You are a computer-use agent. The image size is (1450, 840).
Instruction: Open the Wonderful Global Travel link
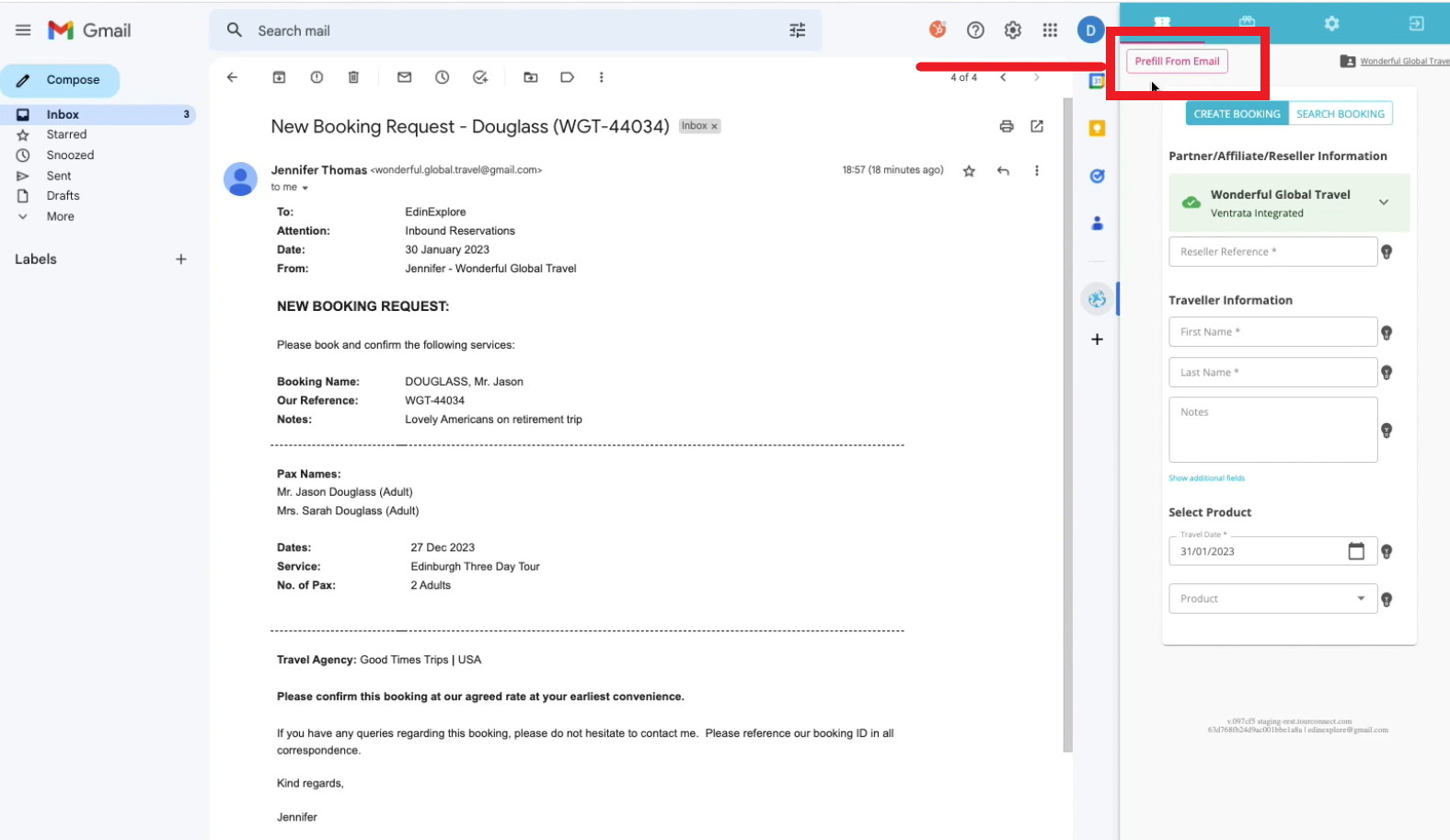(1405, 62)
